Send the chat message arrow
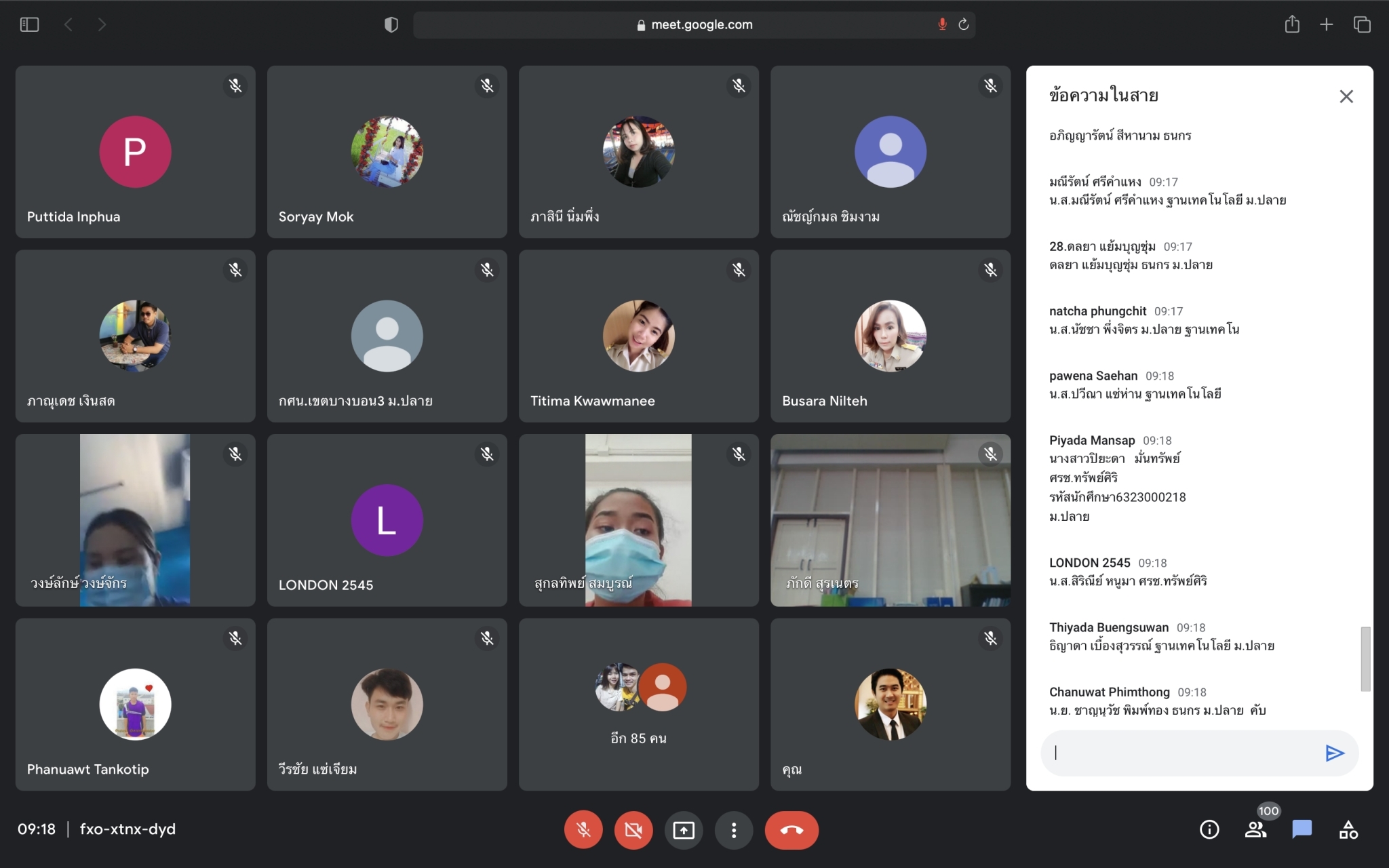This screenshot has width=1389, height=868. [1334, 753]
